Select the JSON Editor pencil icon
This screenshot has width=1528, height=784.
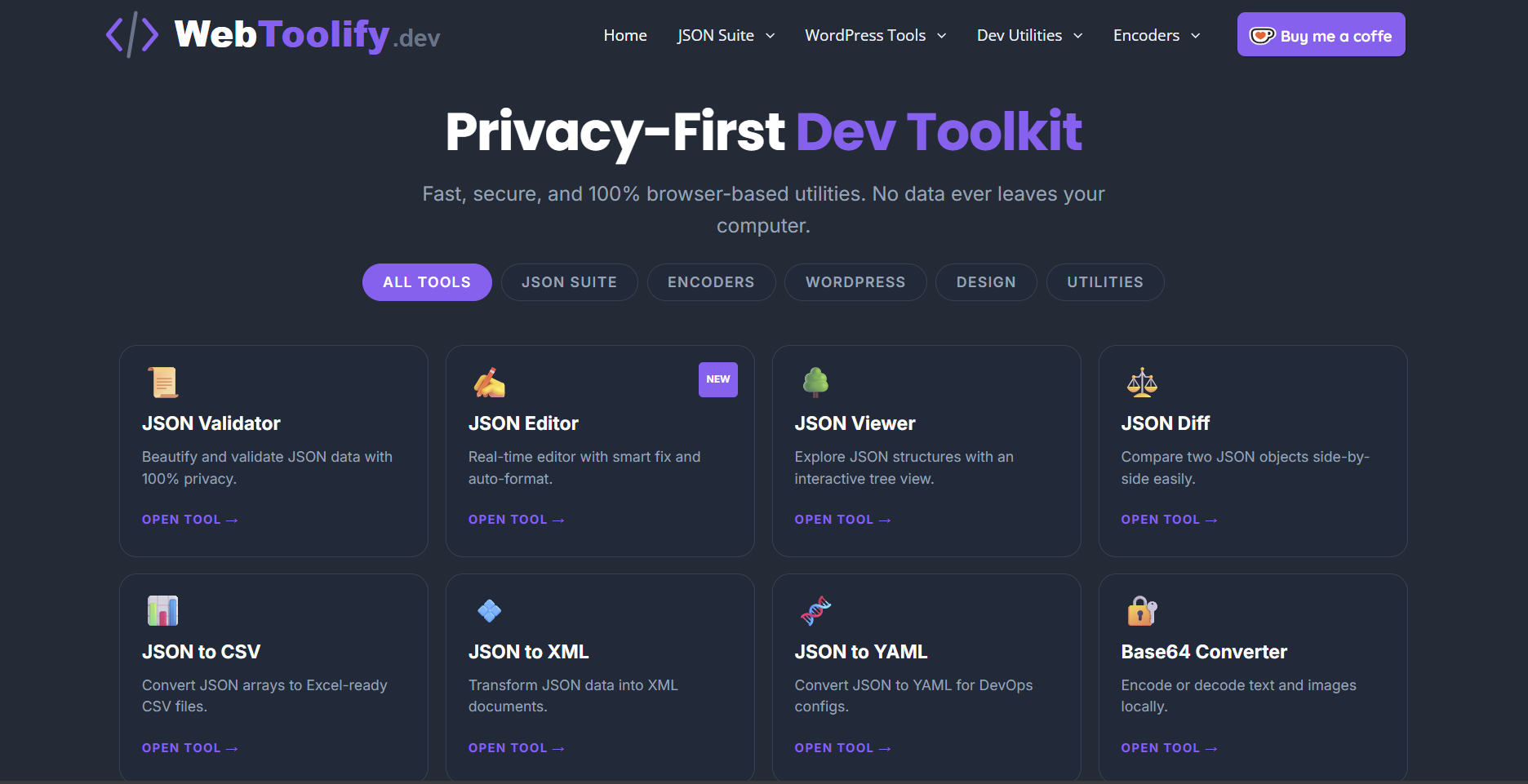click(488, 382)
